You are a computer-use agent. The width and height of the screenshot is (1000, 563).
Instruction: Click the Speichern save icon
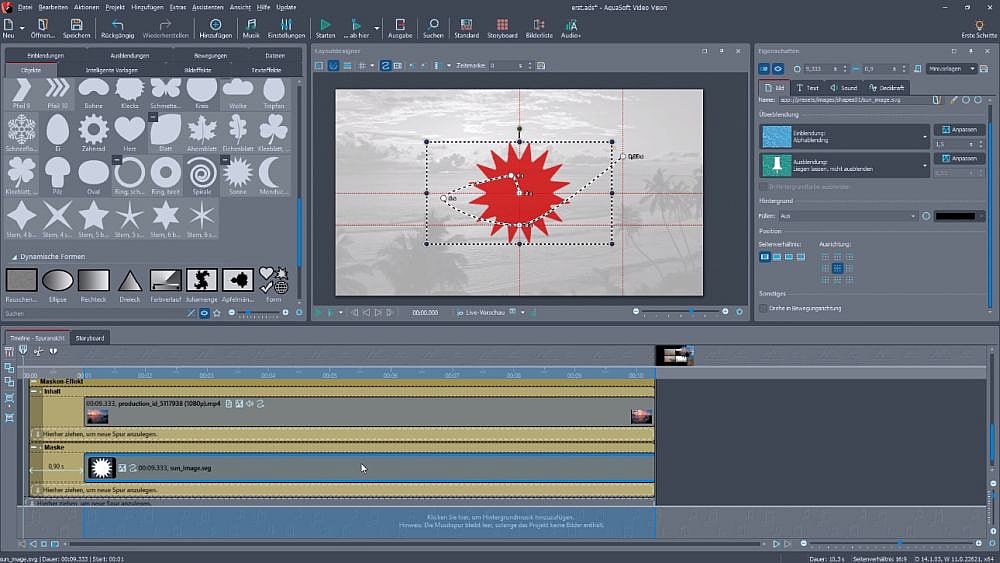point(76,24)
